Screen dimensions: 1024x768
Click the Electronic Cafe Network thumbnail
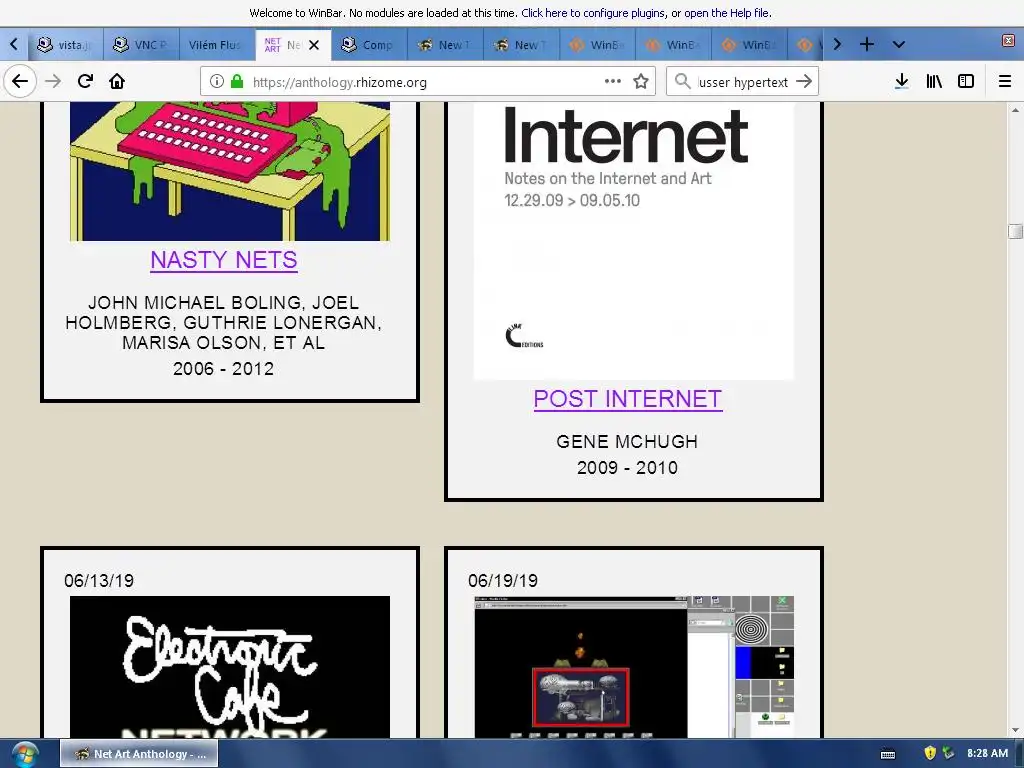tap(230, 667)
